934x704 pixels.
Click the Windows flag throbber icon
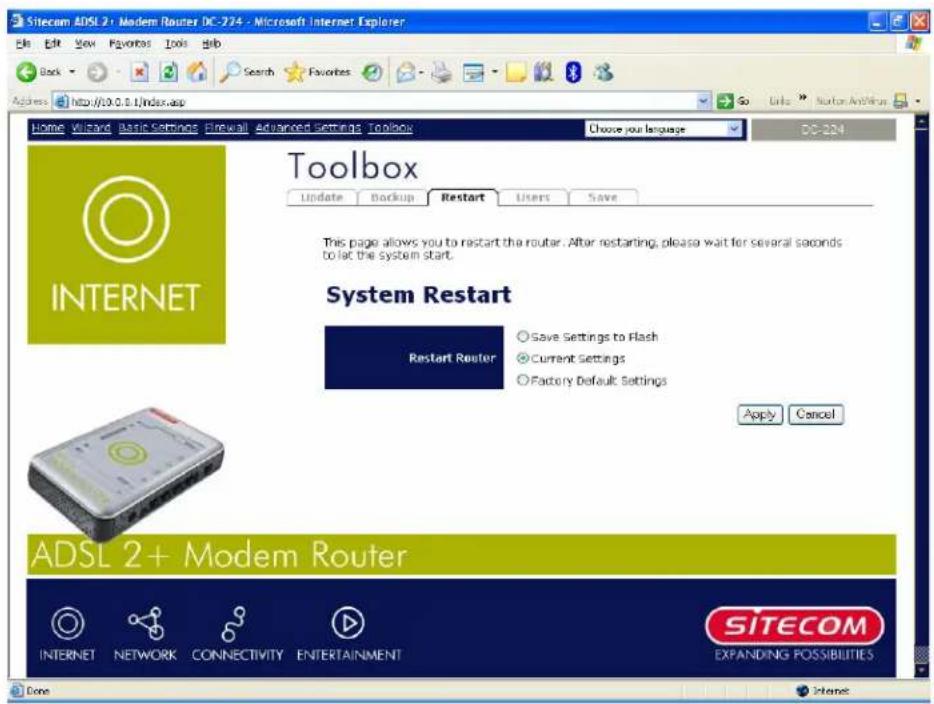[914, 43]
